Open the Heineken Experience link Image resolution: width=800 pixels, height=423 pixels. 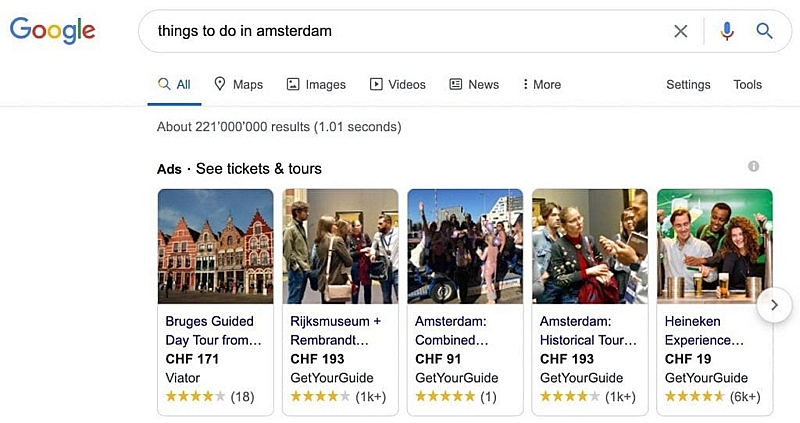[x=704, y=331]
